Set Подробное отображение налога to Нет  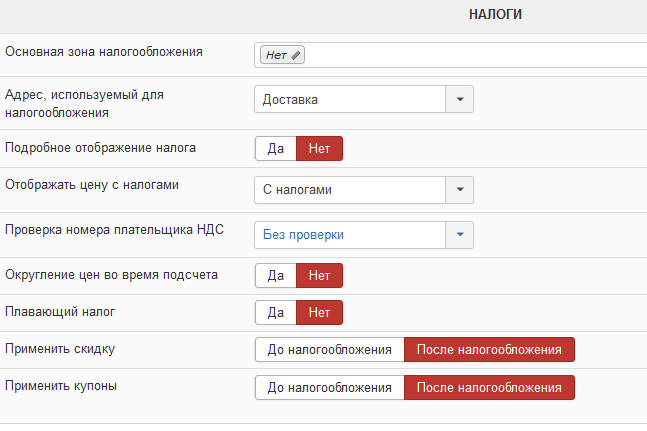[319, 148]
